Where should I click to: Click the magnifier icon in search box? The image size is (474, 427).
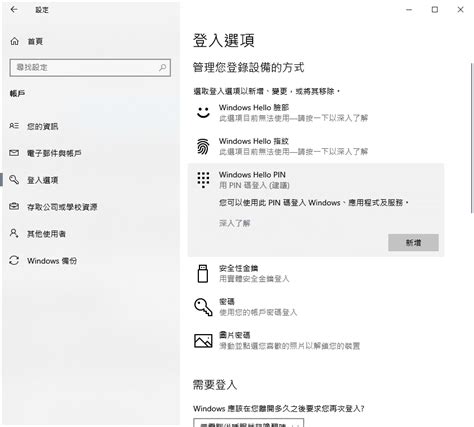point(163,68)
